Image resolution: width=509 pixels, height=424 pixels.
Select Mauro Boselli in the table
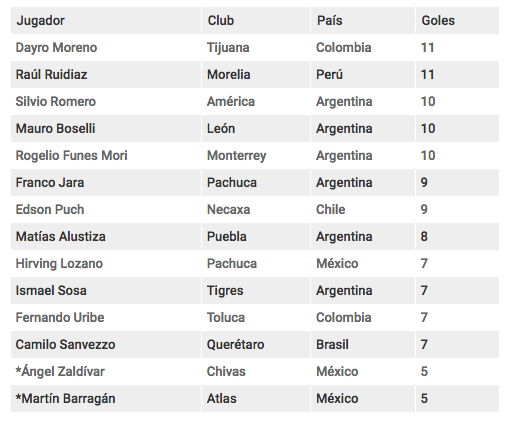55,129
